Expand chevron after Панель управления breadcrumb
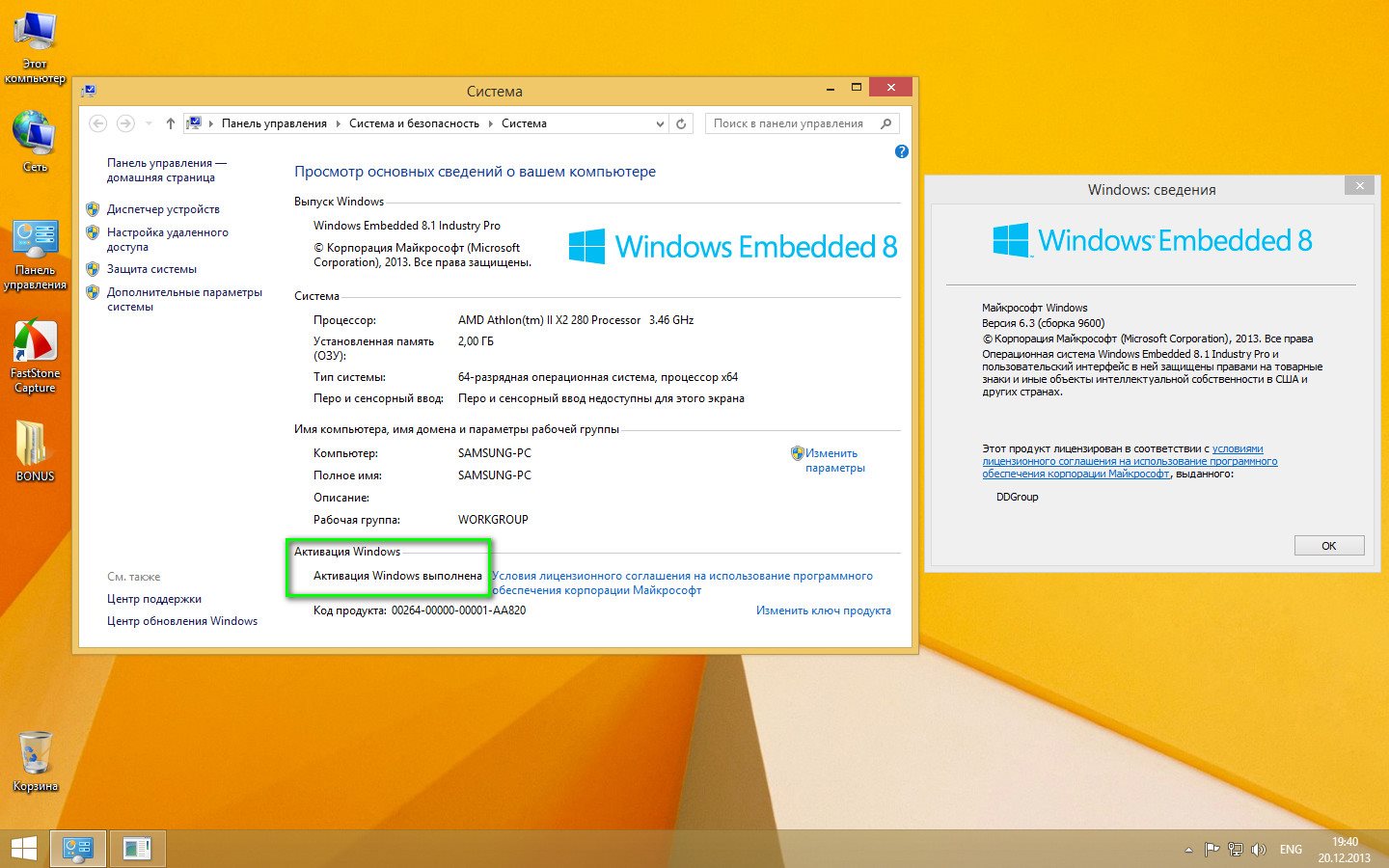This screenshot has height=868, width=1389. pos(338,123)
